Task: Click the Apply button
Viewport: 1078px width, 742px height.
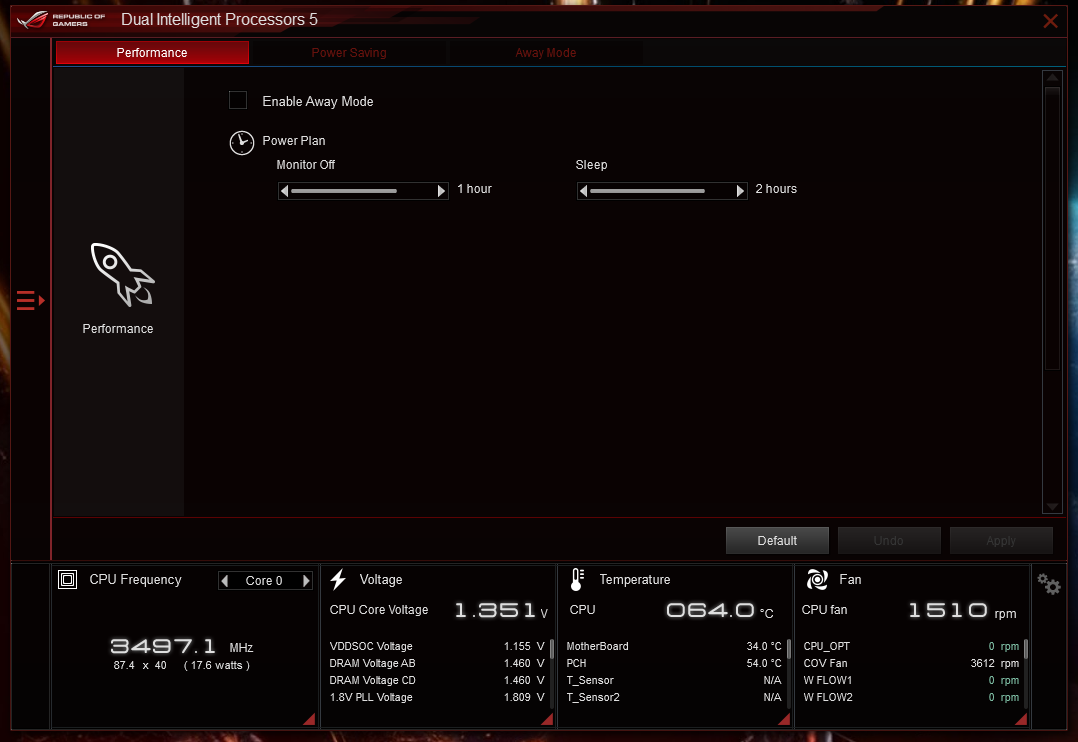Action: 1001,541
